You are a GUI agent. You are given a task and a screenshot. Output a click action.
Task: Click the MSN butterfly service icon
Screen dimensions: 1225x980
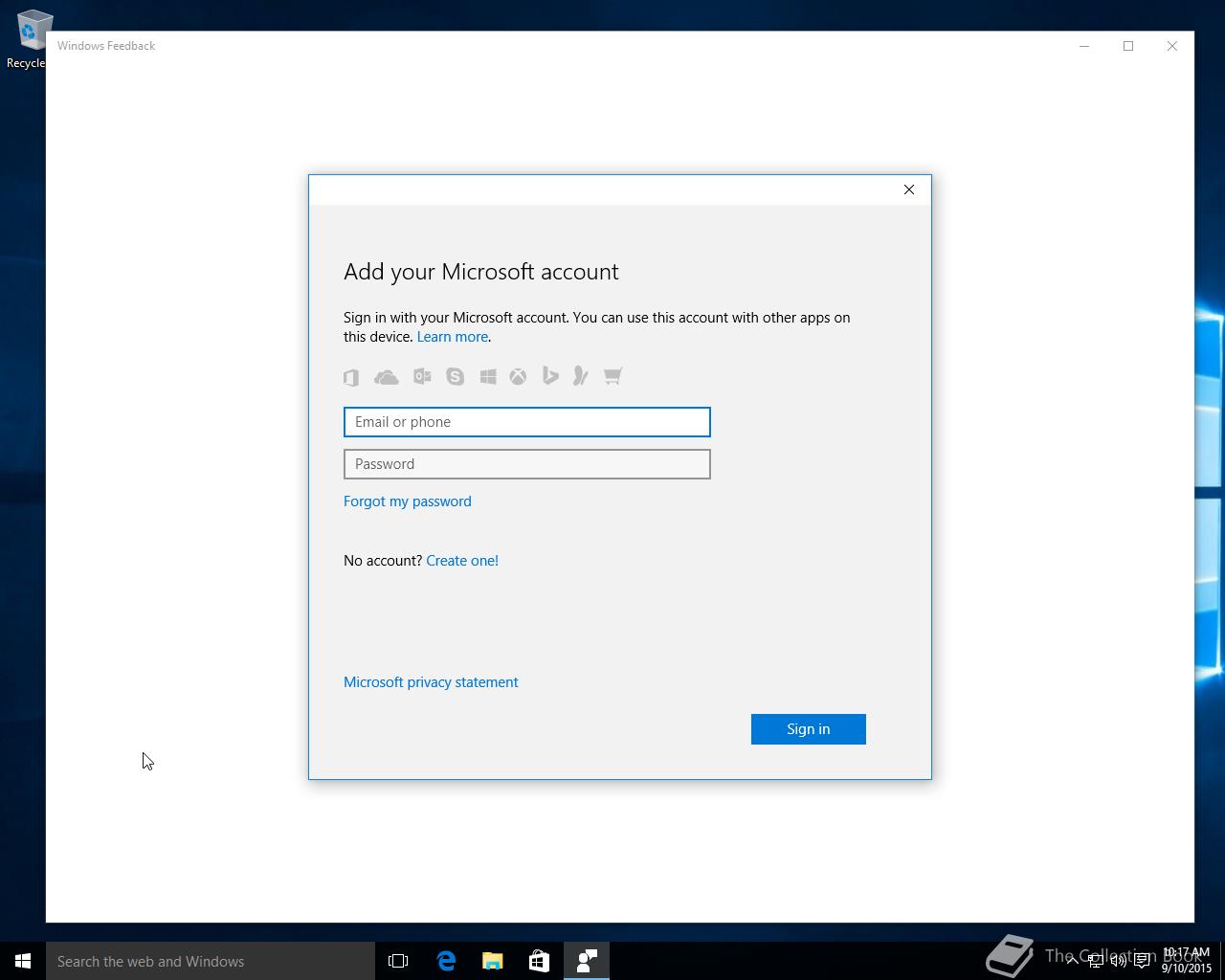pos(580,376)
